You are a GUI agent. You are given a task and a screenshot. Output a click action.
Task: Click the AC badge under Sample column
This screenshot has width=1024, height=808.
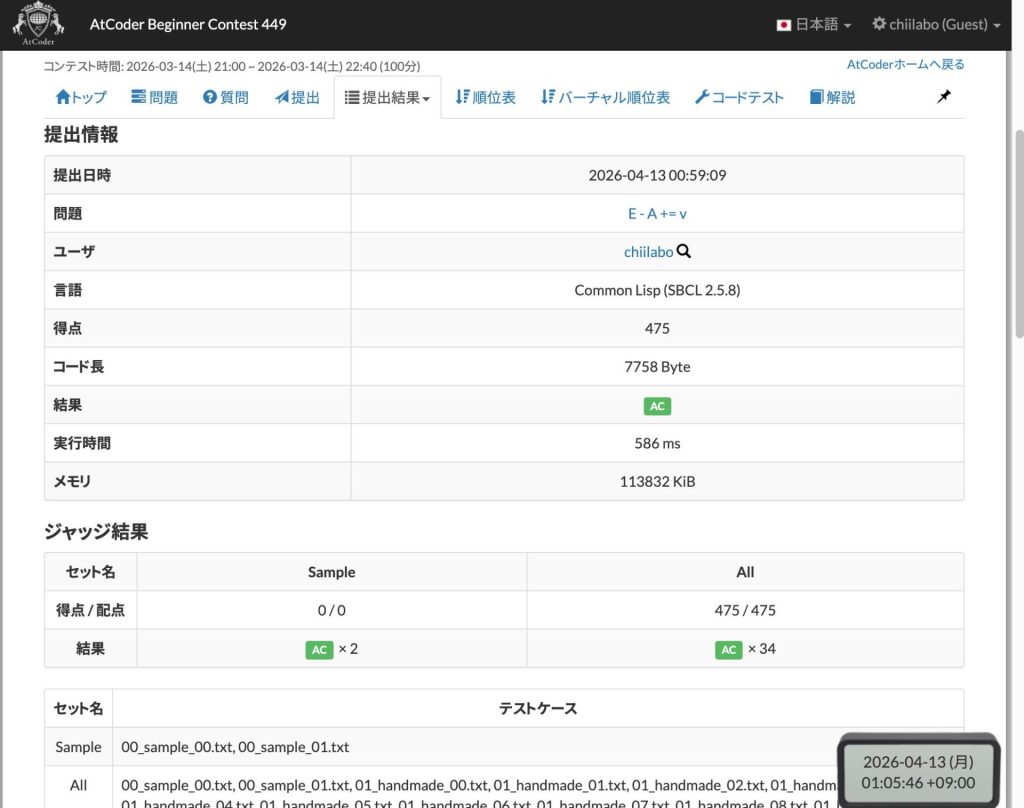tap(319, 650)
